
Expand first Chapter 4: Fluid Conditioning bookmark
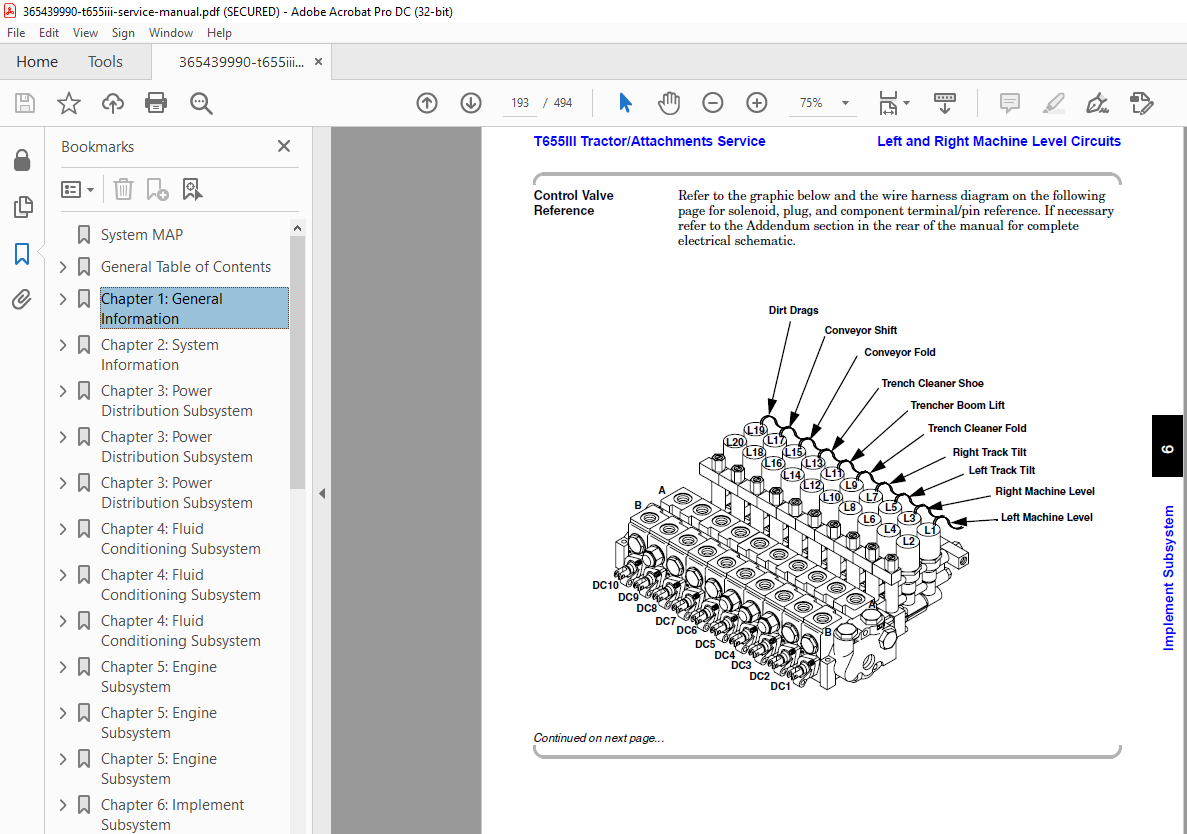coord(63,529)
